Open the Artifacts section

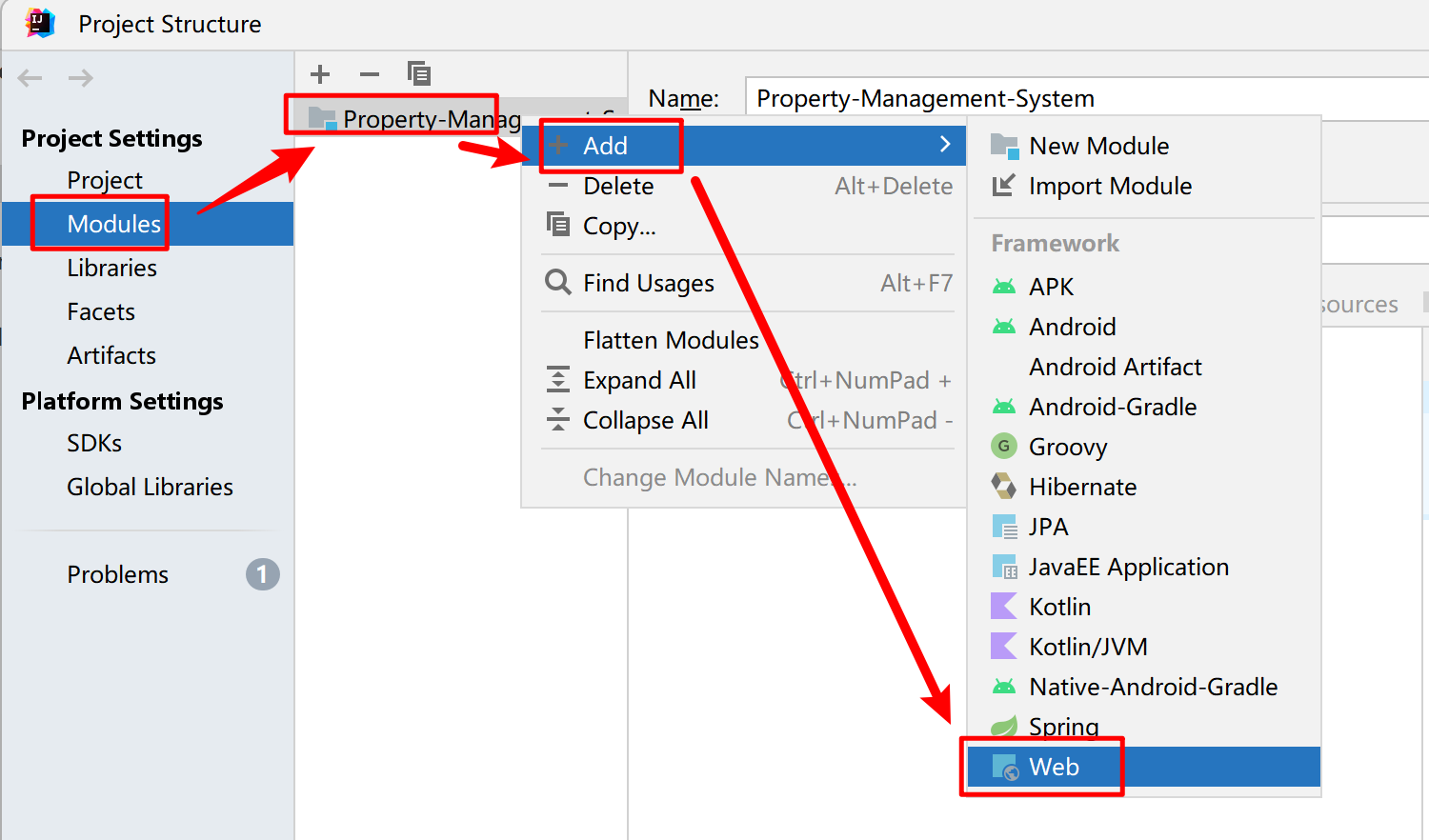click(x=111, y=355)
